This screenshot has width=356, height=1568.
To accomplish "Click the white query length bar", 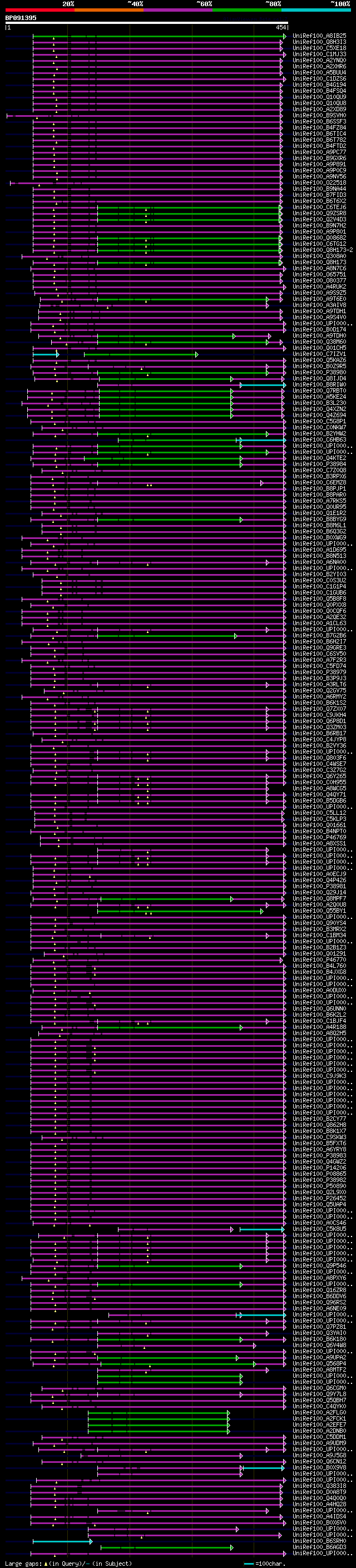I will pos(147,22).
